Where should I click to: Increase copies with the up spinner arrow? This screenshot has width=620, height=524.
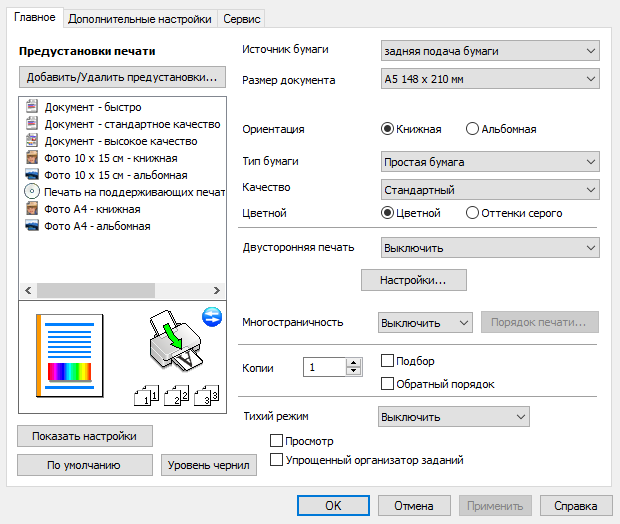point(354,362)
